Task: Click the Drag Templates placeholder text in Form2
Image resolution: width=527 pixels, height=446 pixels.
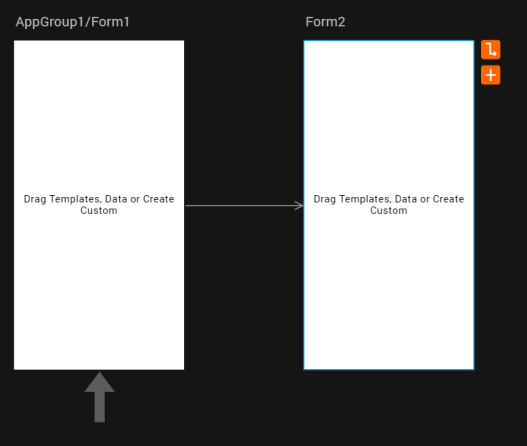Action: click(389, 205)
